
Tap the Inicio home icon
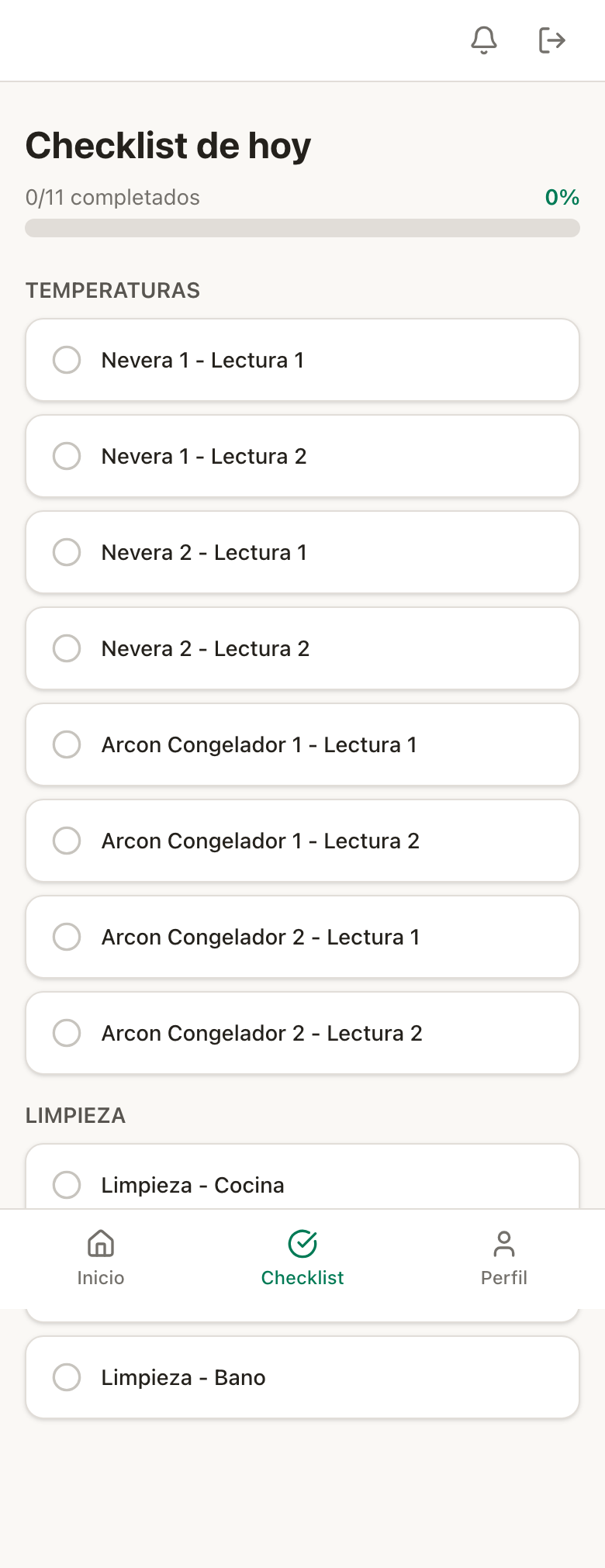tap(101, 1244)
